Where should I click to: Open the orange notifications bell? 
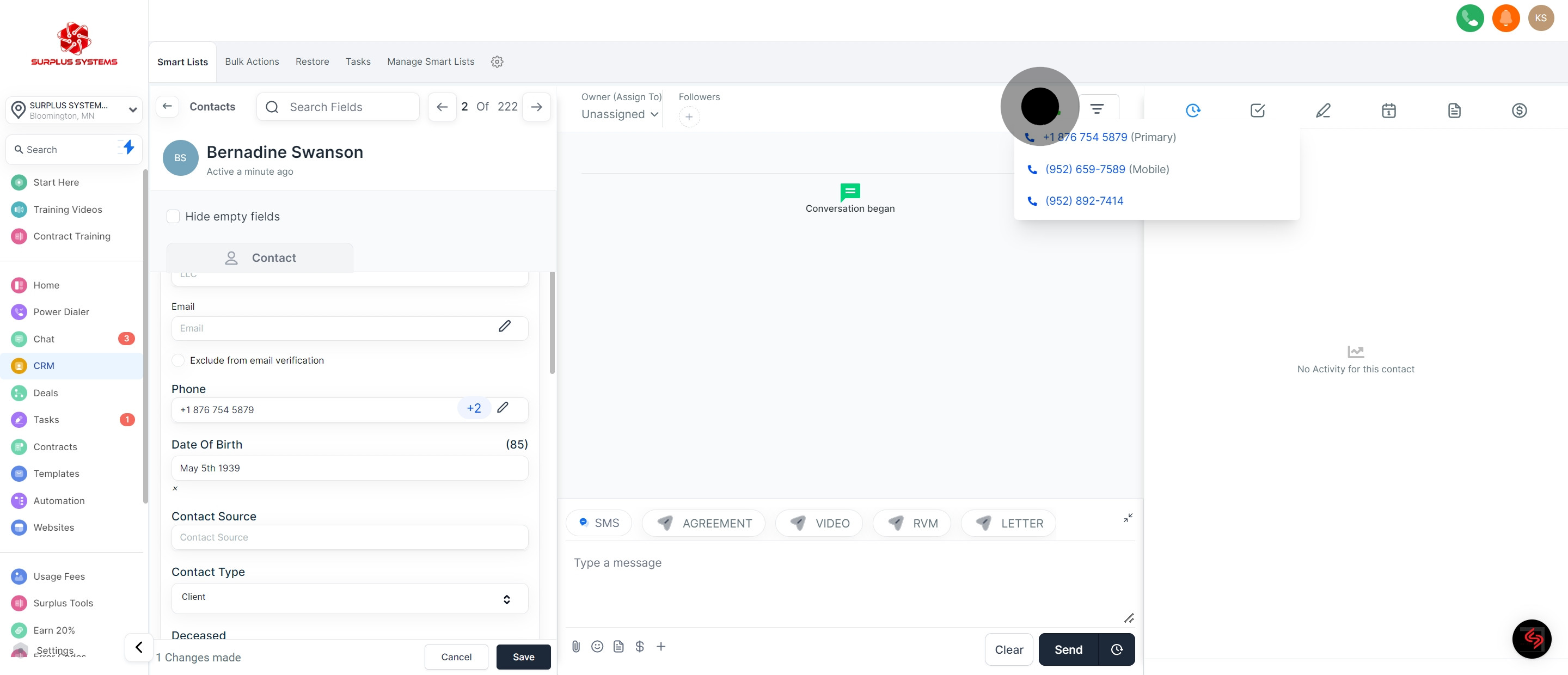pos(1505,19)
